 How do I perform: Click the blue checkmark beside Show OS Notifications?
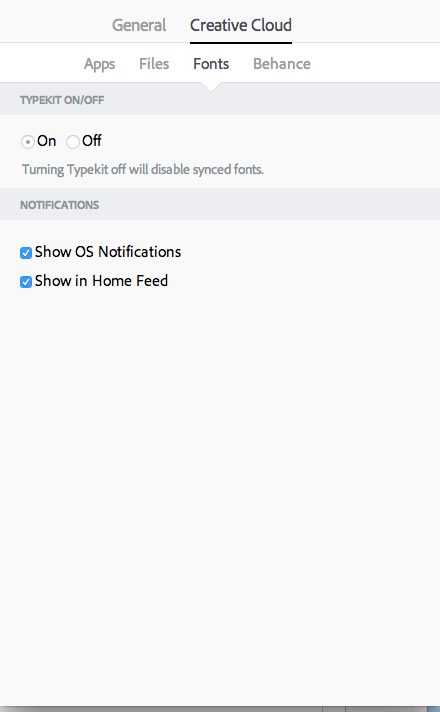pos(26,253)
